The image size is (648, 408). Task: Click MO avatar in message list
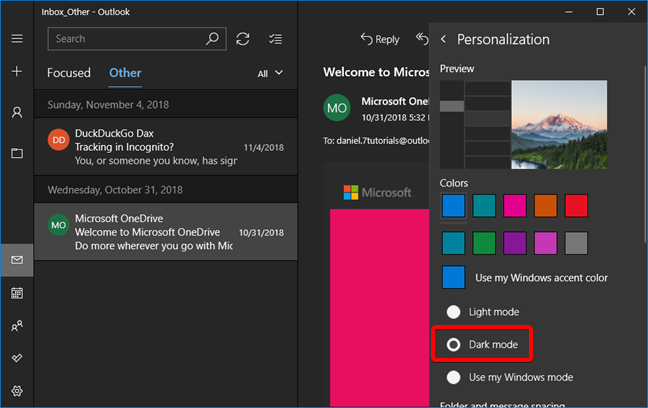click(58, 225)
